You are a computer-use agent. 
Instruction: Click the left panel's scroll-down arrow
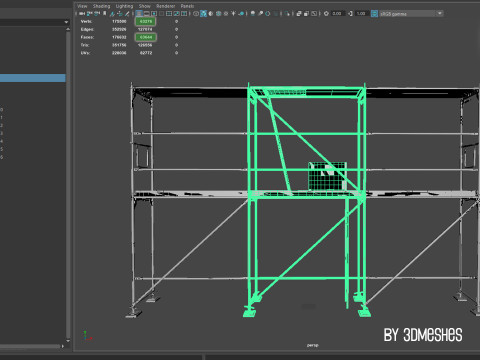coord(68,341)
